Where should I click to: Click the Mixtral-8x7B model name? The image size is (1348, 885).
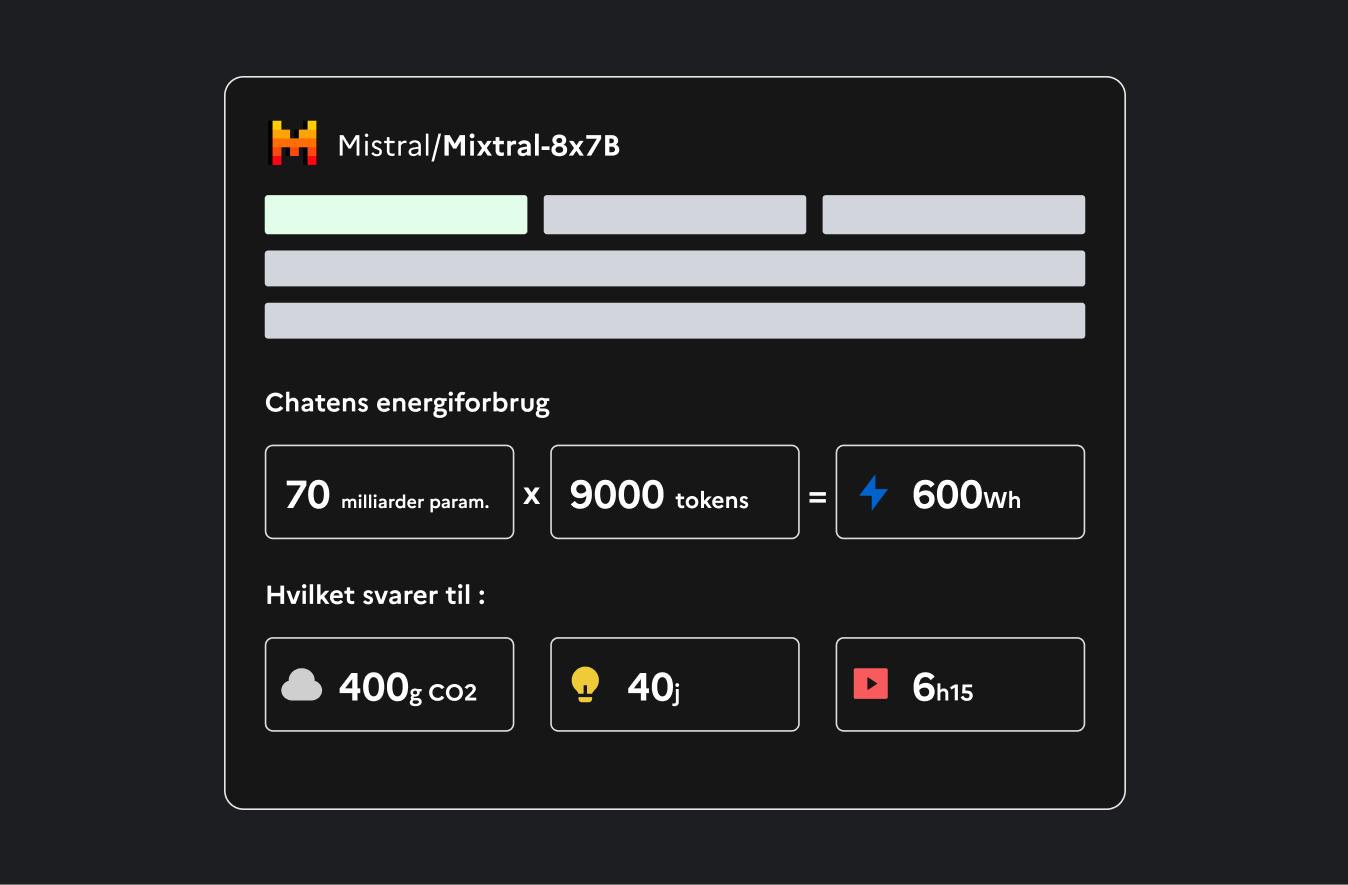[531, 146]
